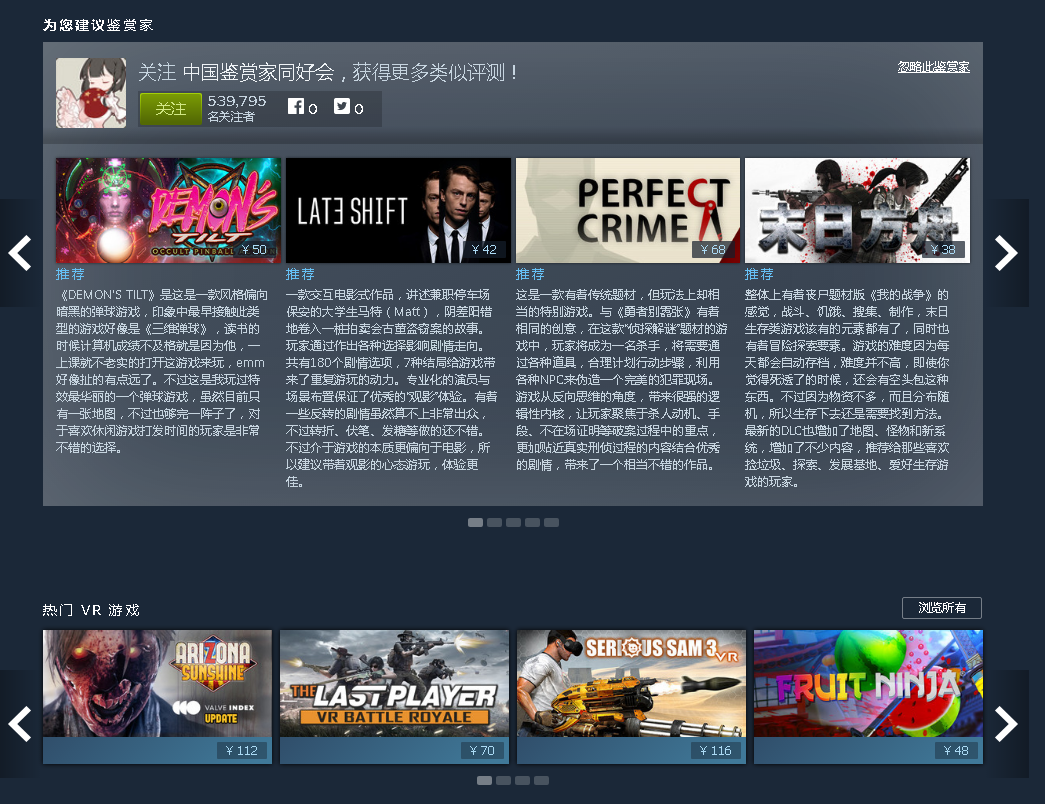Click the green 关注 follow button
Viewport: 1045px width, 804px height.
169,108
